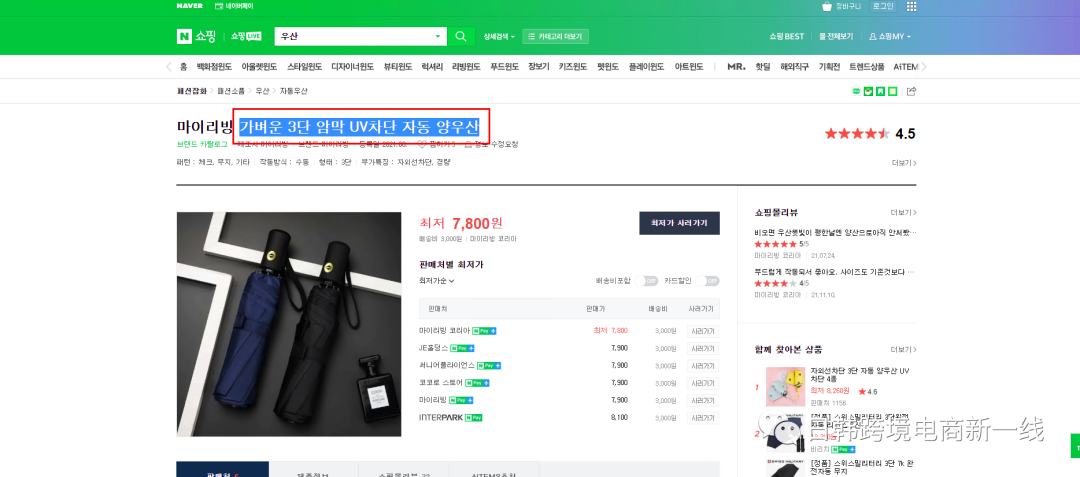
Task: Click the heart 찜하기 icon
Action: [422, 145]
